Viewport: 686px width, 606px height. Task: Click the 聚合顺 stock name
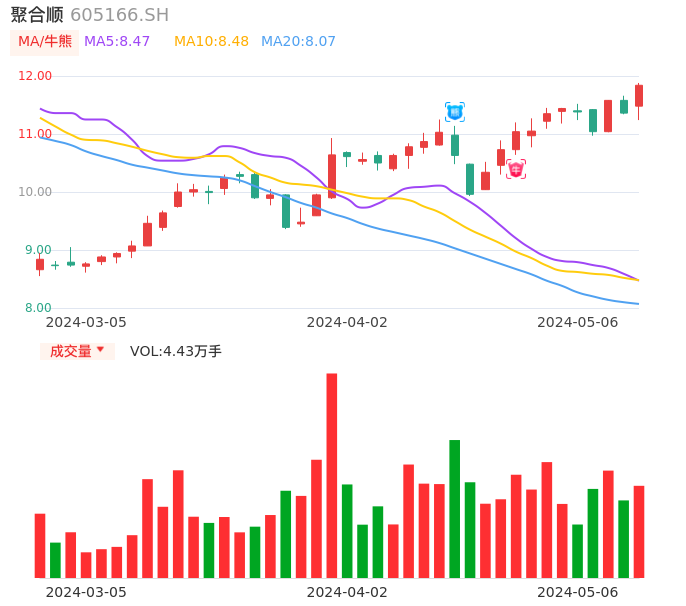[37, 15]
